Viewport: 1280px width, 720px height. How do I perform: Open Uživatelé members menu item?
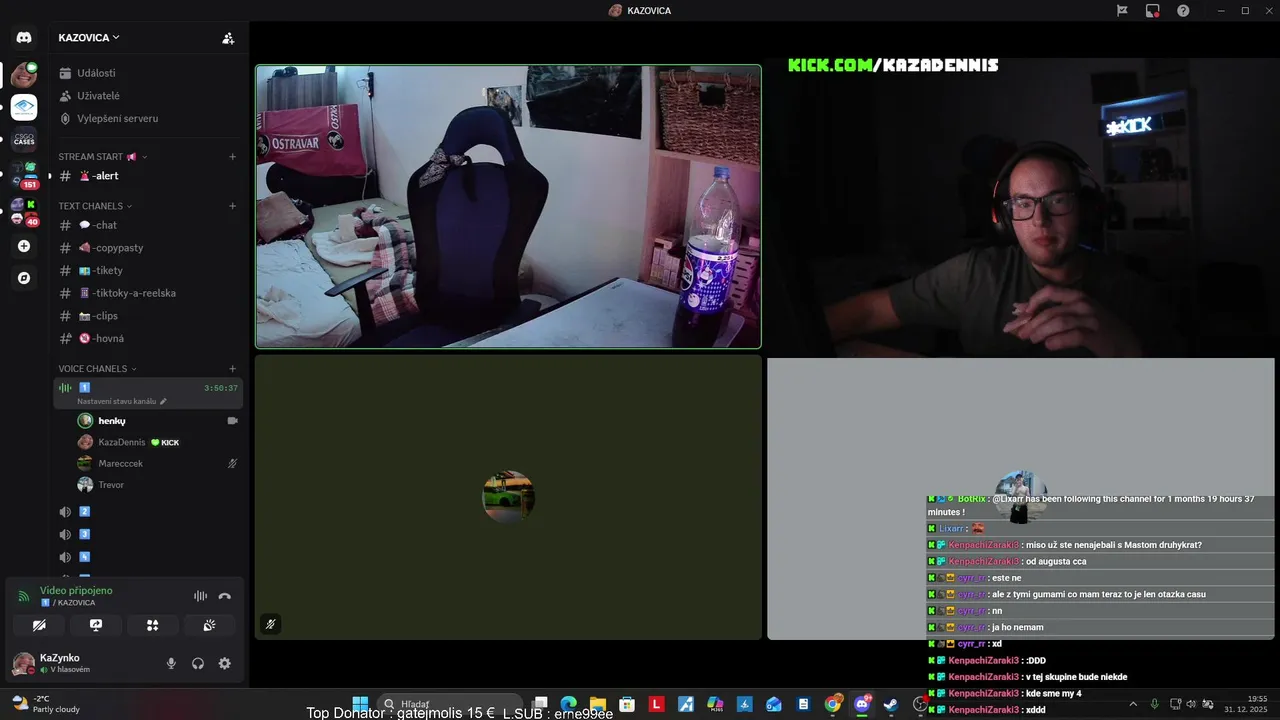click(x=148, y=96)
